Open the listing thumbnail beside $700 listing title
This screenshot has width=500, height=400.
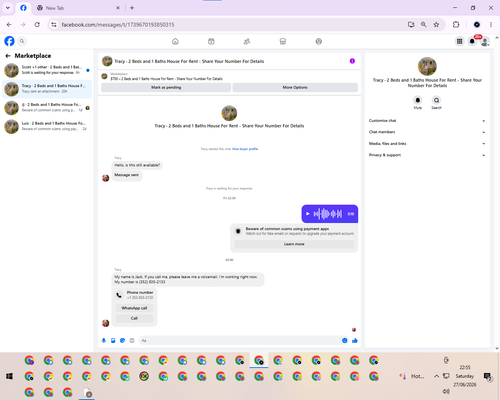(x=104, y=76)
